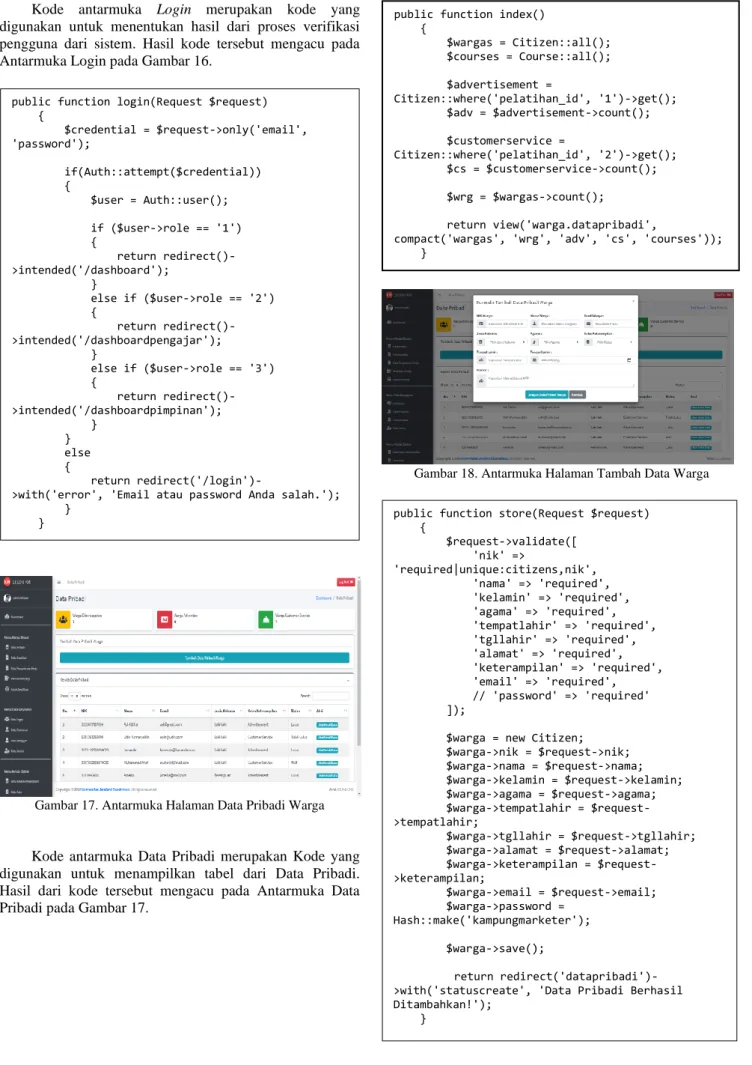
Task: Click the line "'nama' => 'required',"
Action: coord(541,583)
